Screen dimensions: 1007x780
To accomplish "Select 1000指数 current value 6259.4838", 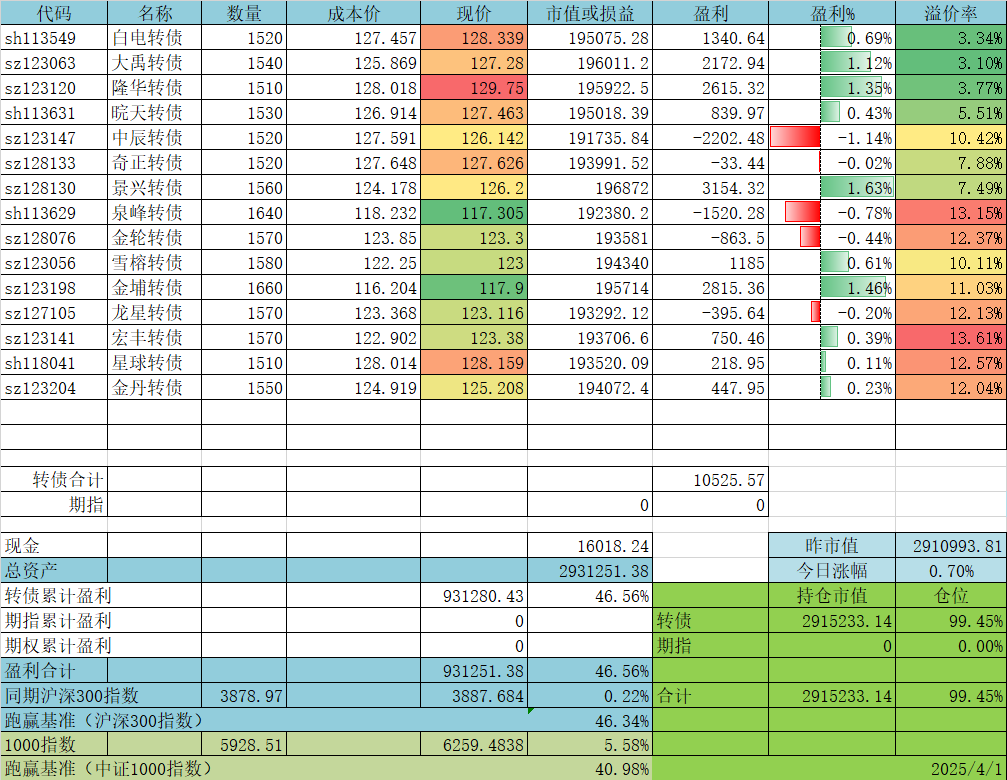I will tap(473, 745).
